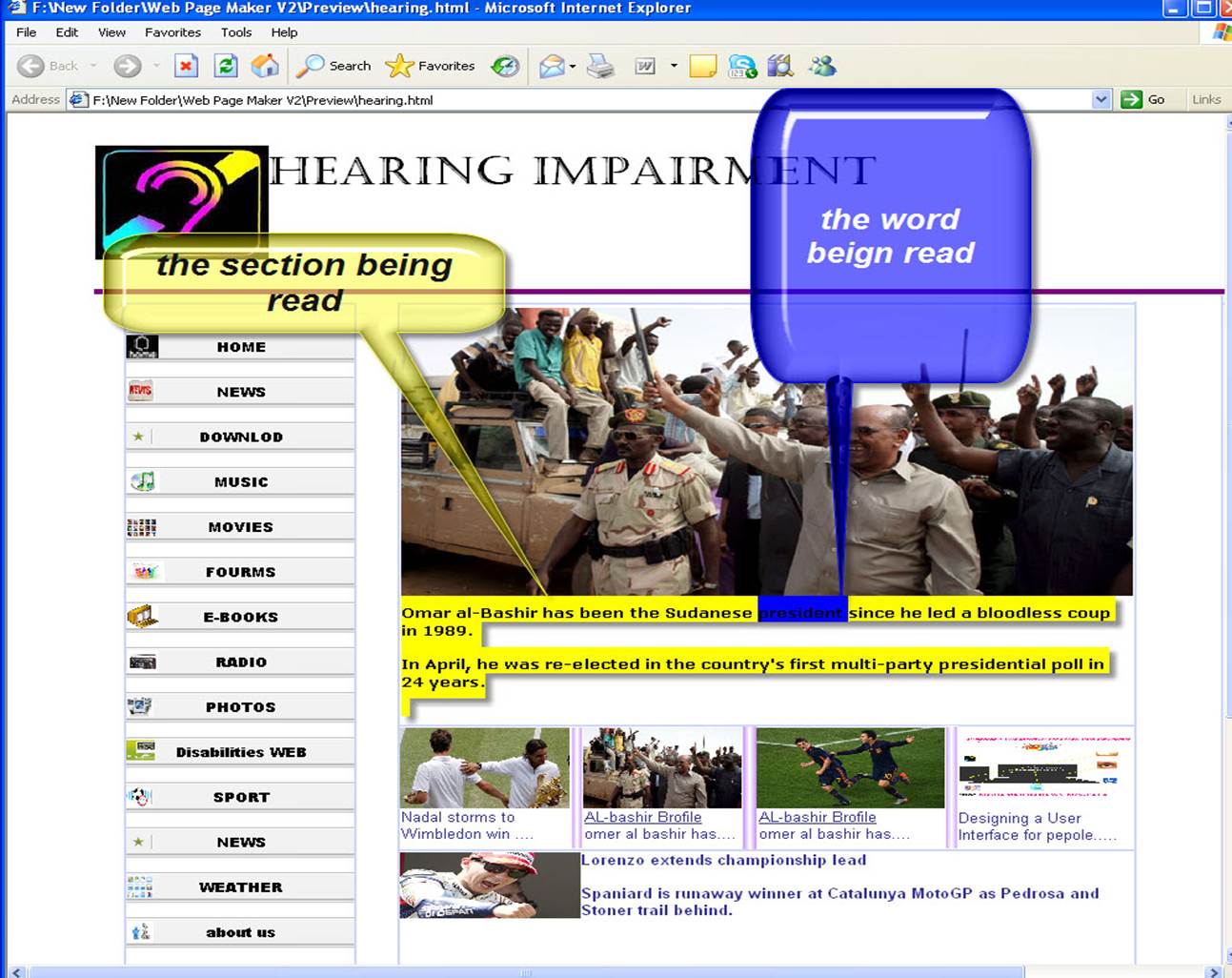Screen dimensions: 1232x978
Task: Open the E-BOOKS sidebar button
Action: (240, 617)
